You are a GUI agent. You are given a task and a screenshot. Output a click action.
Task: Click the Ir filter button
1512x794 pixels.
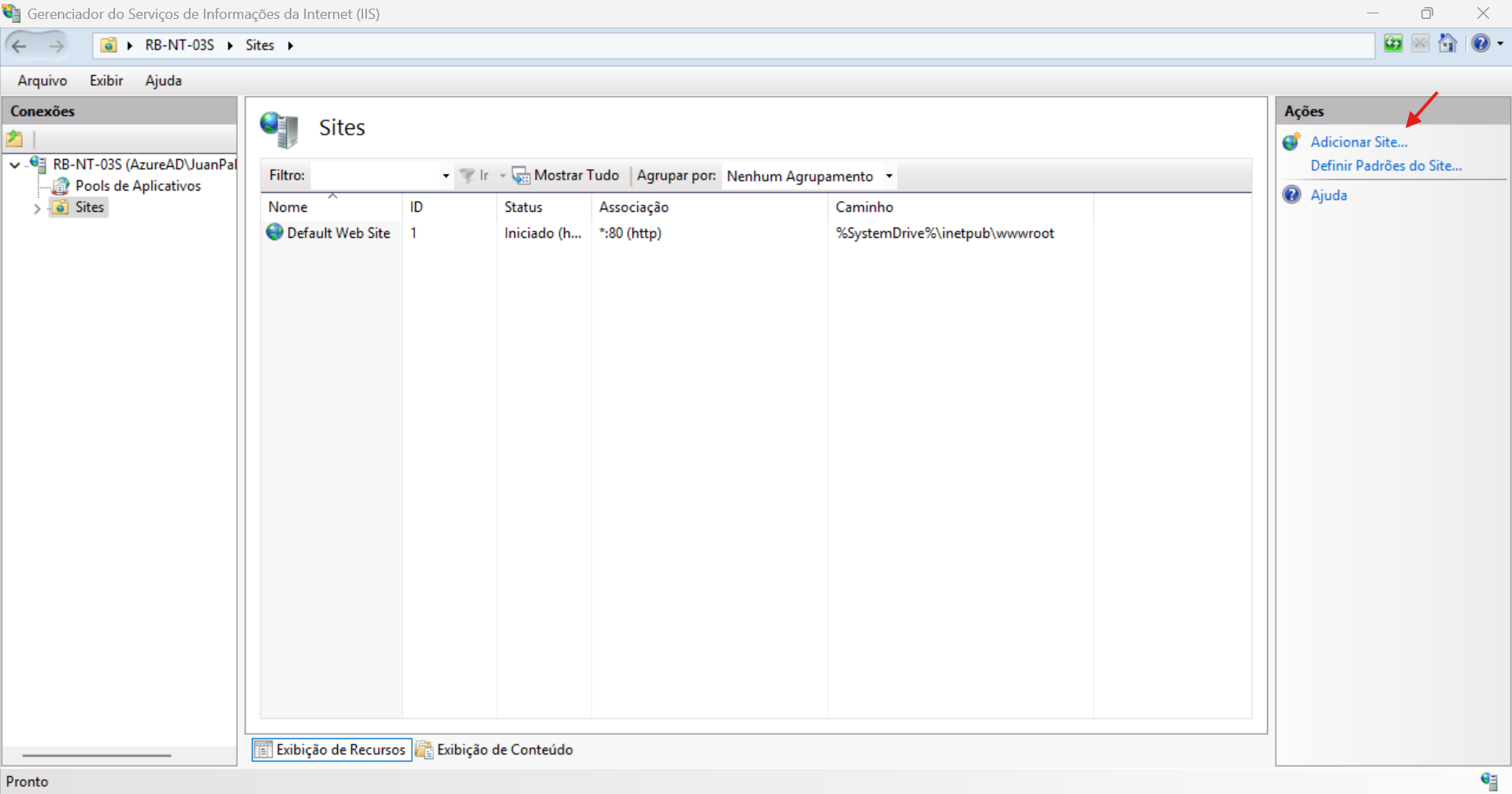474,176
